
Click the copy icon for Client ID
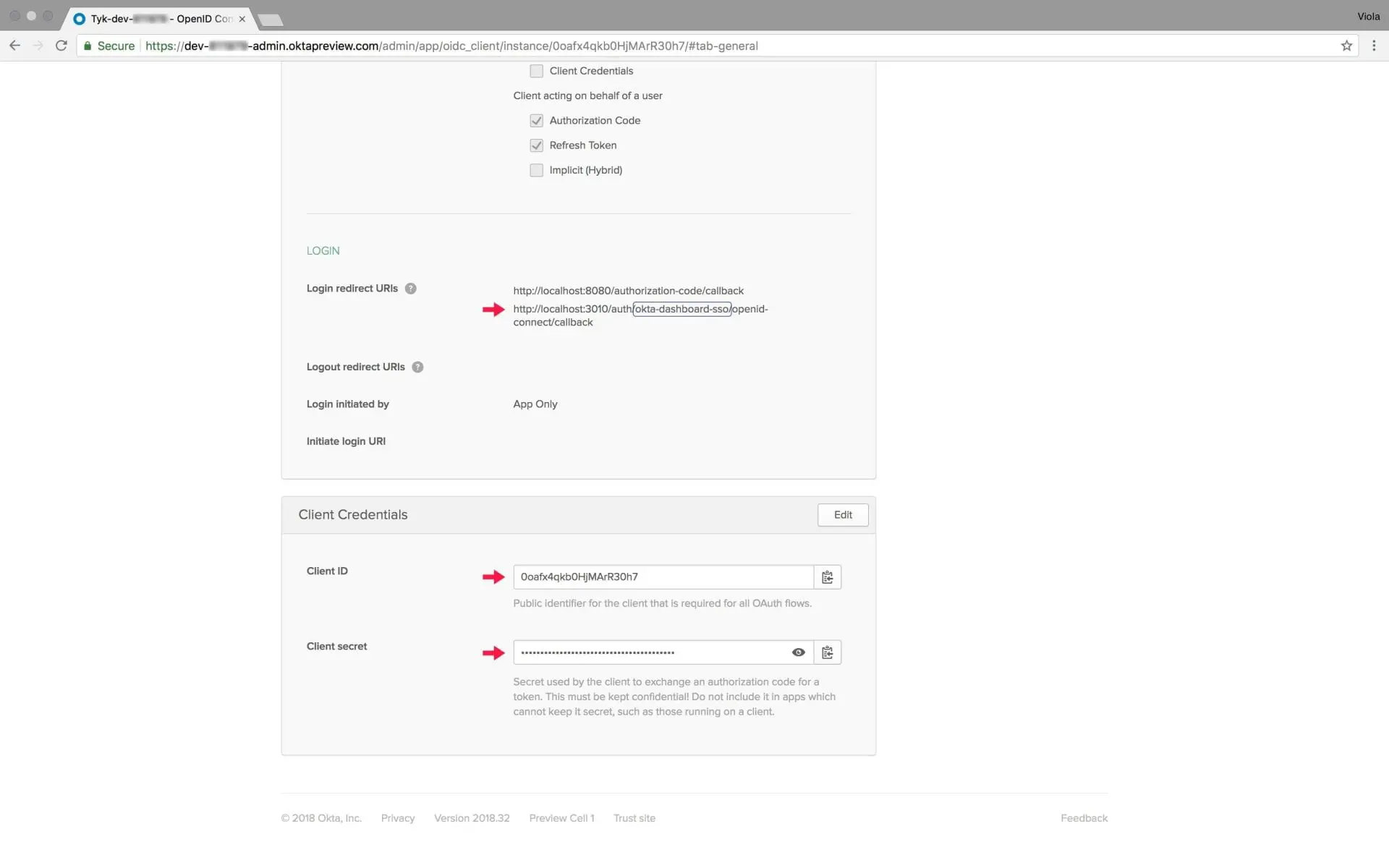point(827,577)
